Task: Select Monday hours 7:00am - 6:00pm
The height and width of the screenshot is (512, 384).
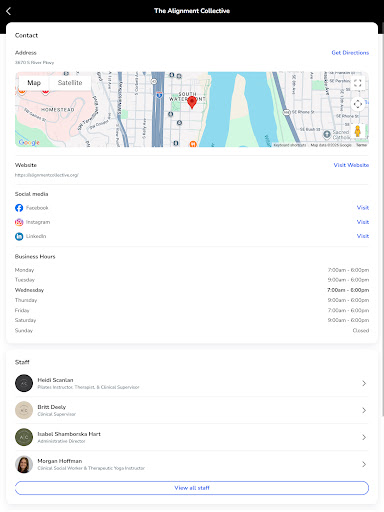Action: pyautogui.click(x=348, y=270)
